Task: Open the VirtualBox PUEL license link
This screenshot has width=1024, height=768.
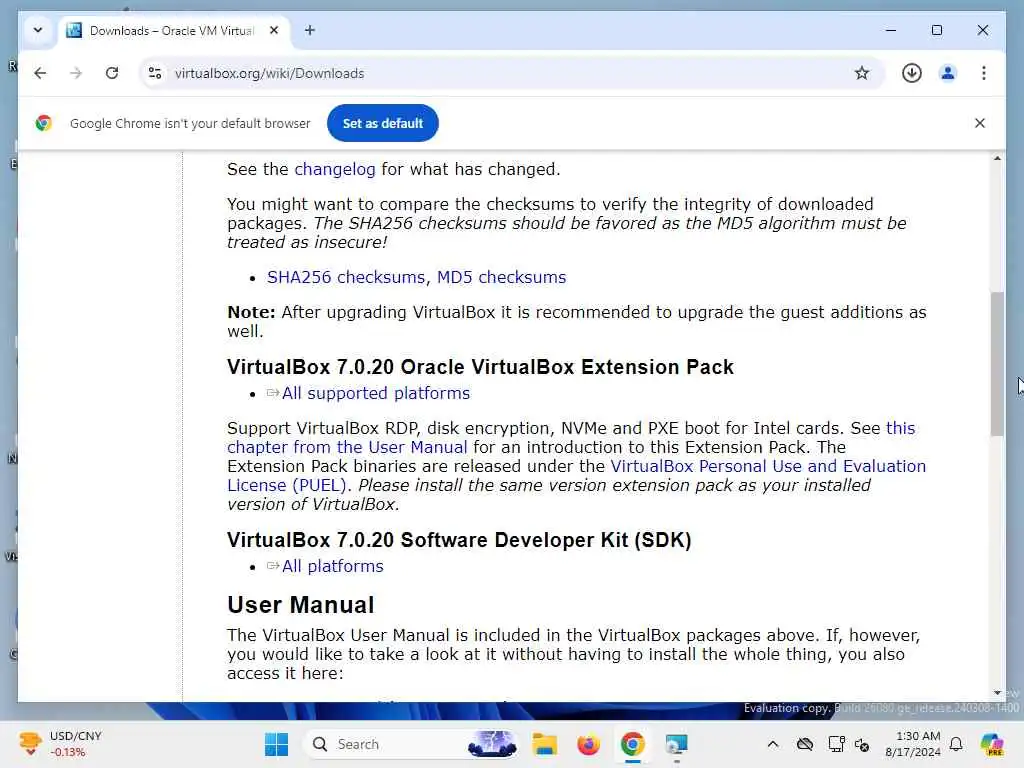Action: point(576,475)
